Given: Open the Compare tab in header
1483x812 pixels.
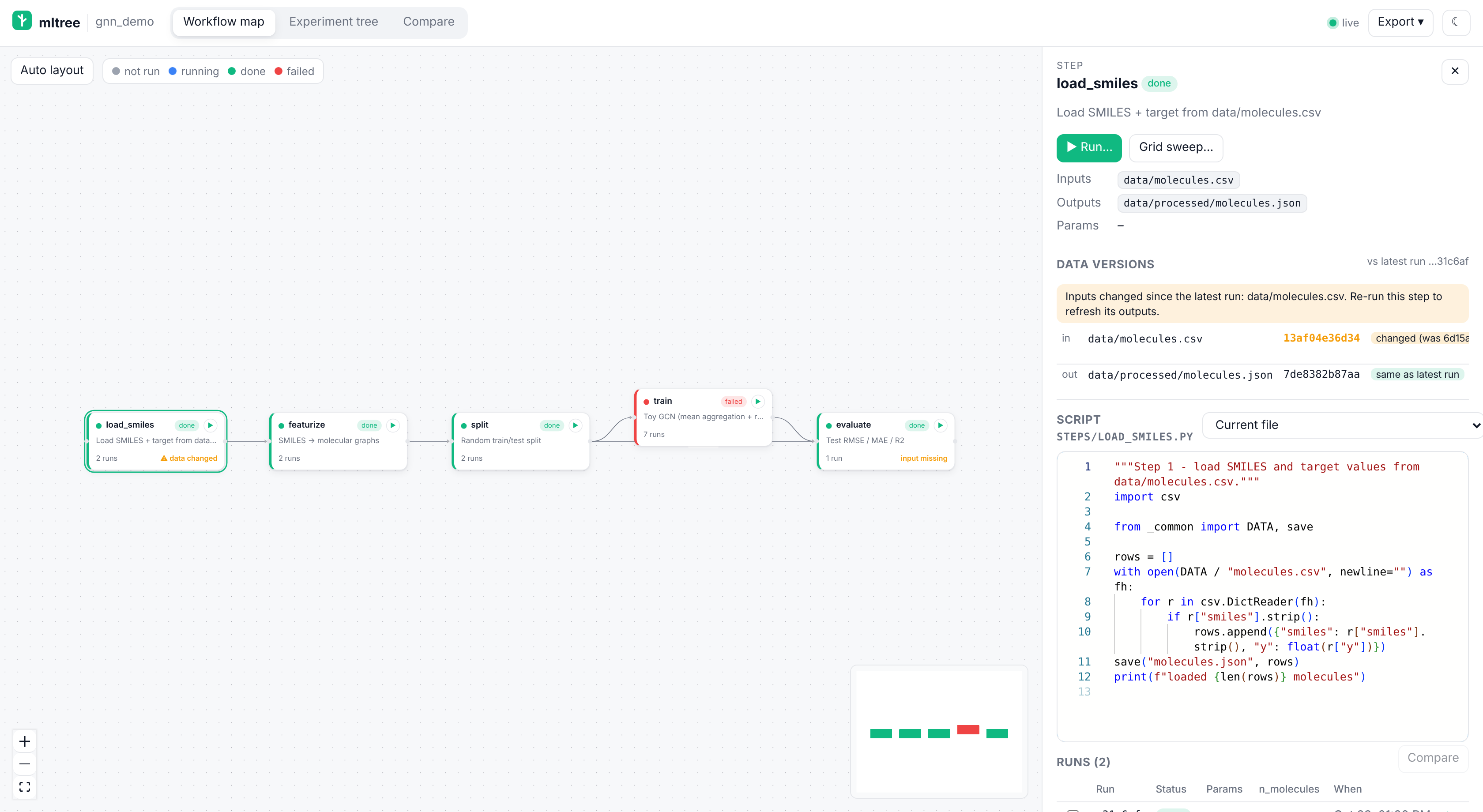Looking at the screenshot, I should [428, 22].
